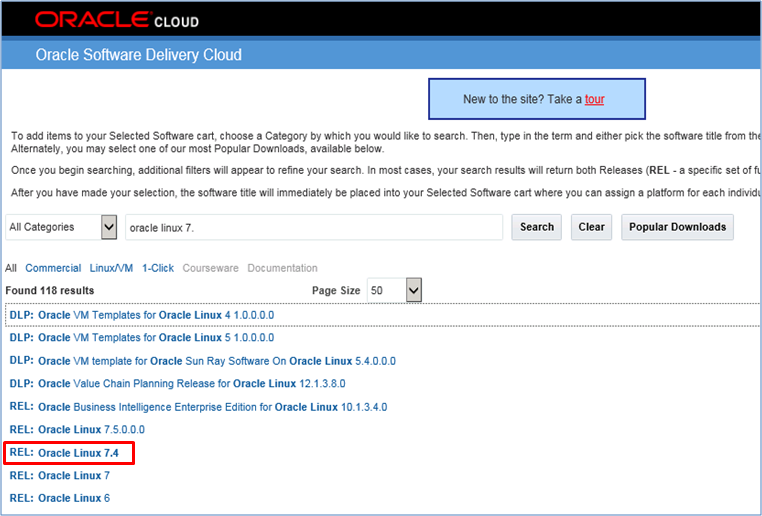Open Popular Downloads
The width and height of the screenshot is (762, 516).
[x=677, y=227]
